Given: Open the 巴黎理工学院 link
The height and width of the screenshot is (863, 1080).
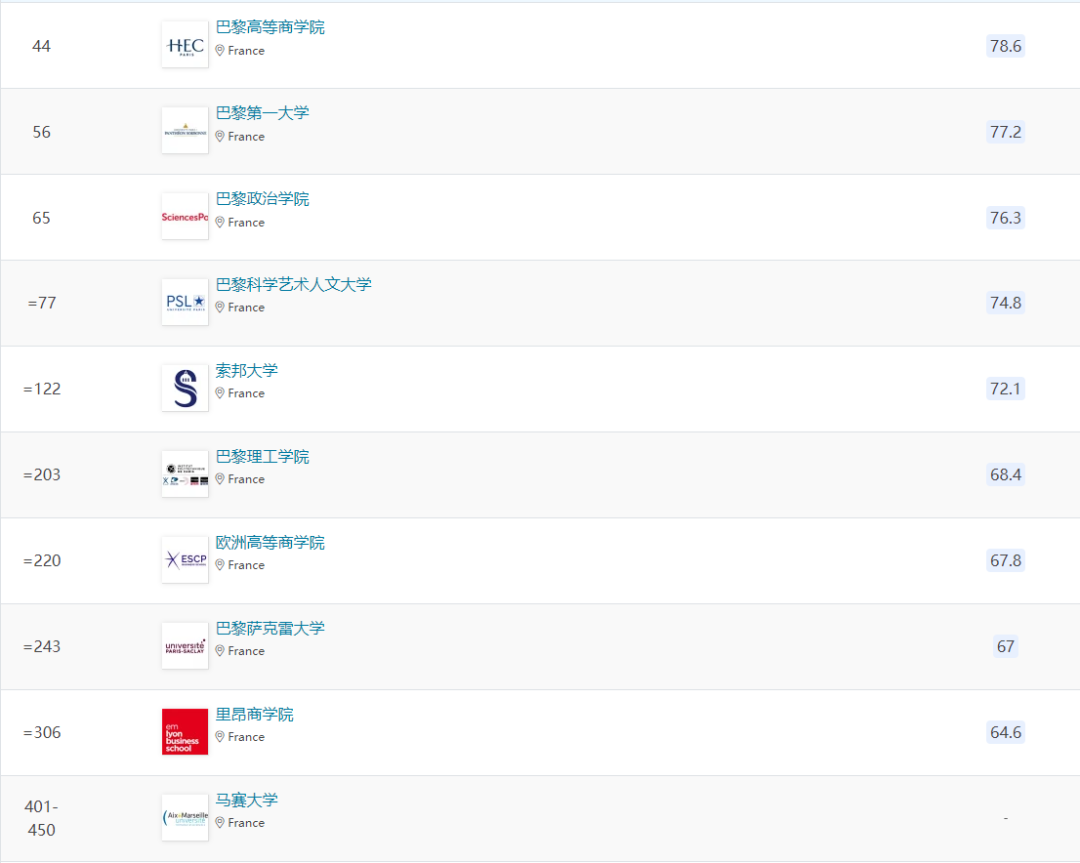Looking at the screenshot, I should [262, 456].
